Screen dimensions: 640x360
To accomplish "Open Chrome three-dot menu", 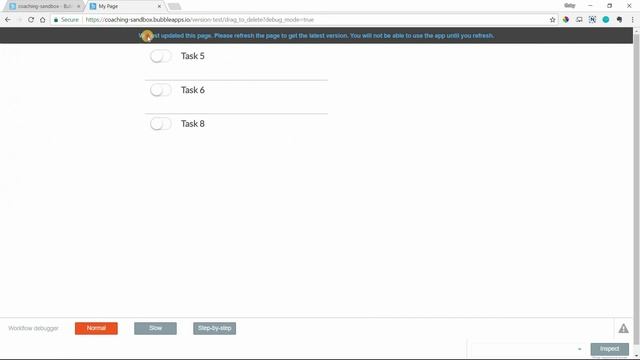I will click(x=633, y=20).
